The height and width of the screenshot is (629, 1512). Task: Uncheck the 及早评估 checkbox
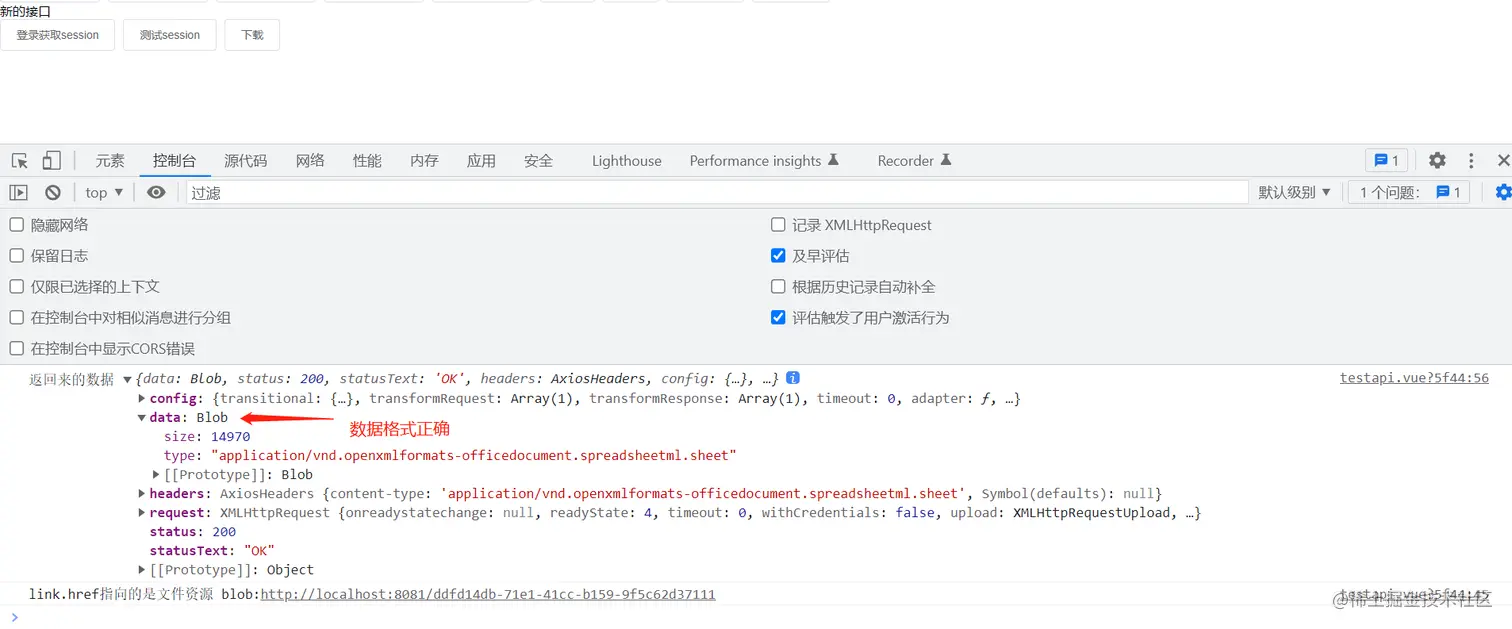click(x=778, y=256)
